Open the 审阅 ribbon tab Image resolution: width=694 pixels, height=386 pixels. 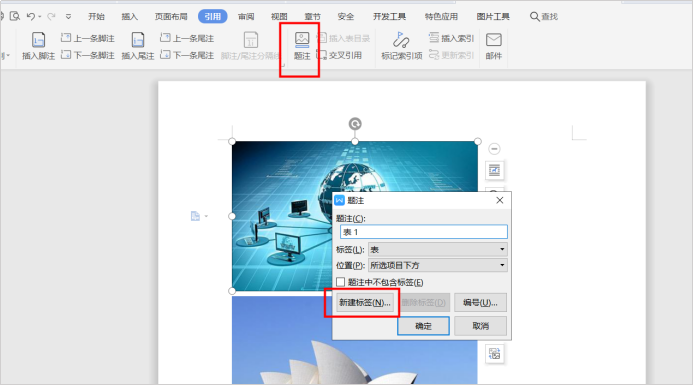(246, 17)
